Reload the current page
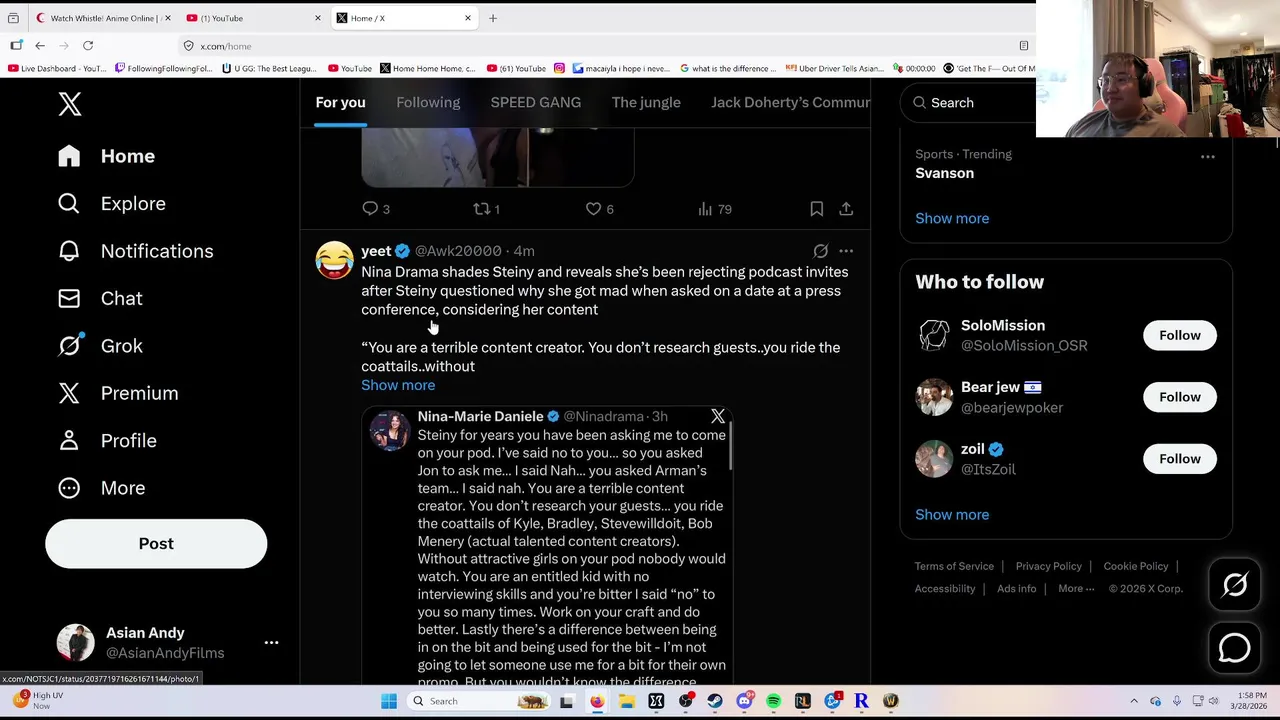1280x720 pixels. [x=88, y=46]
